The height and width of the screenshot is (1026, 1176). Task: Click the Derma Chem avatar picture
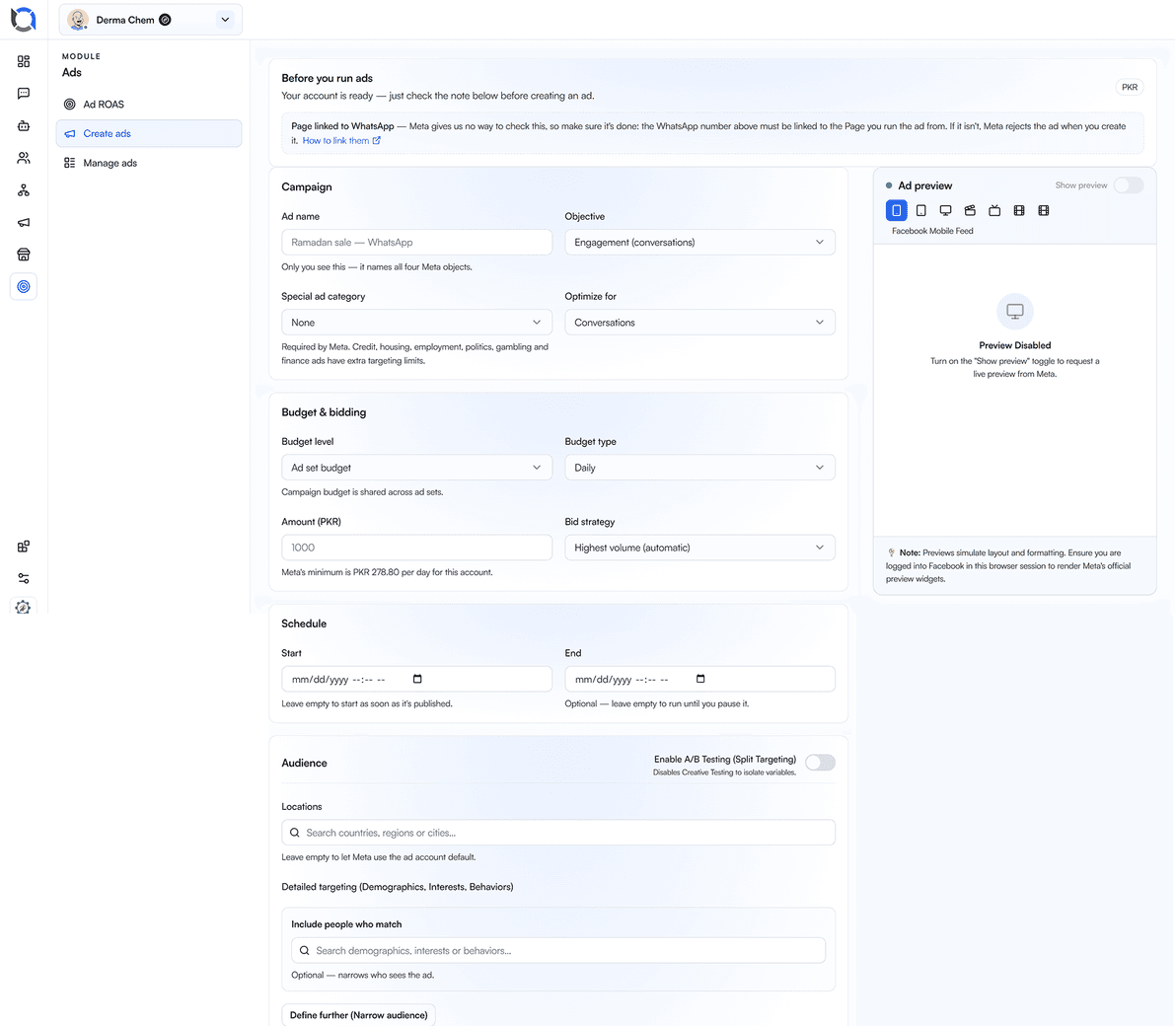[78, 20]
